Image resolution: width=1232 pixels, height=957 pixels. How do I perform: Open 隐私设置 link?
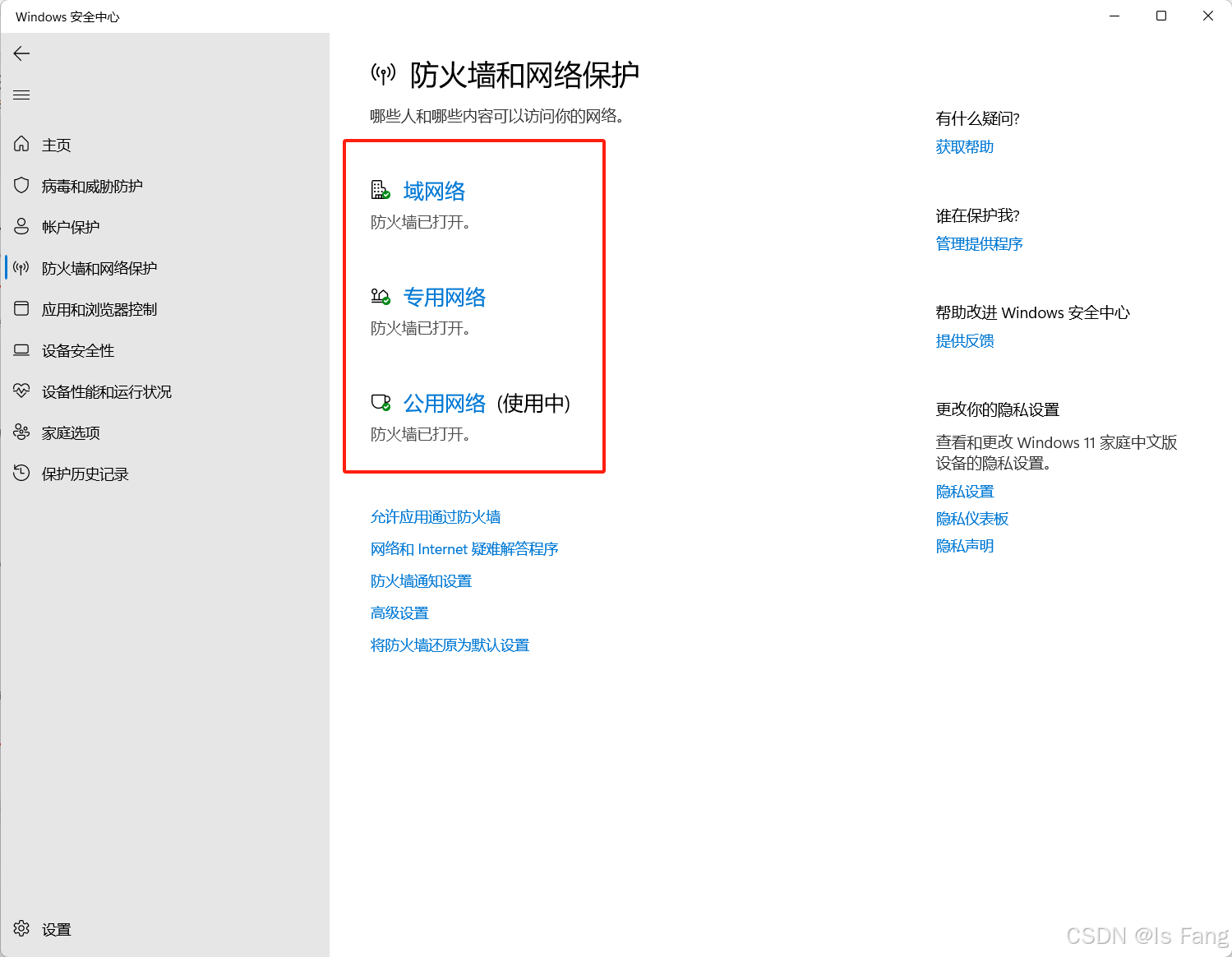point(965,491)
